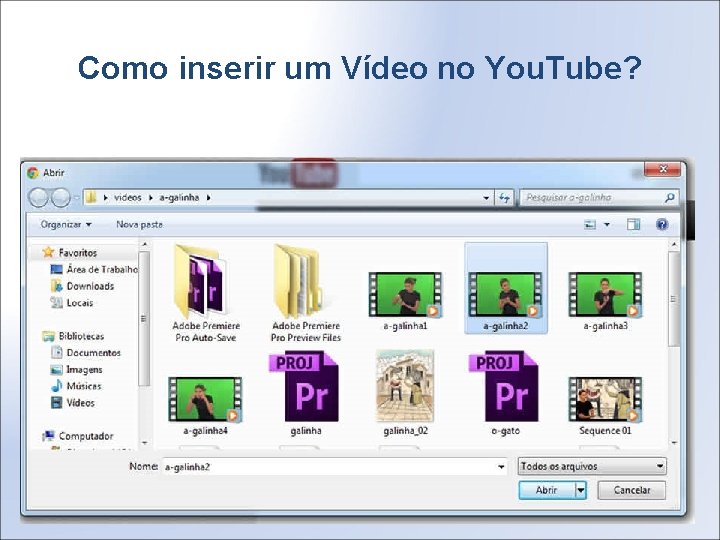This screenshot has height=540, width=720.
Task: Click the Forward navigation arrow button
Action: pyautogui.click(x=60, y=198)
